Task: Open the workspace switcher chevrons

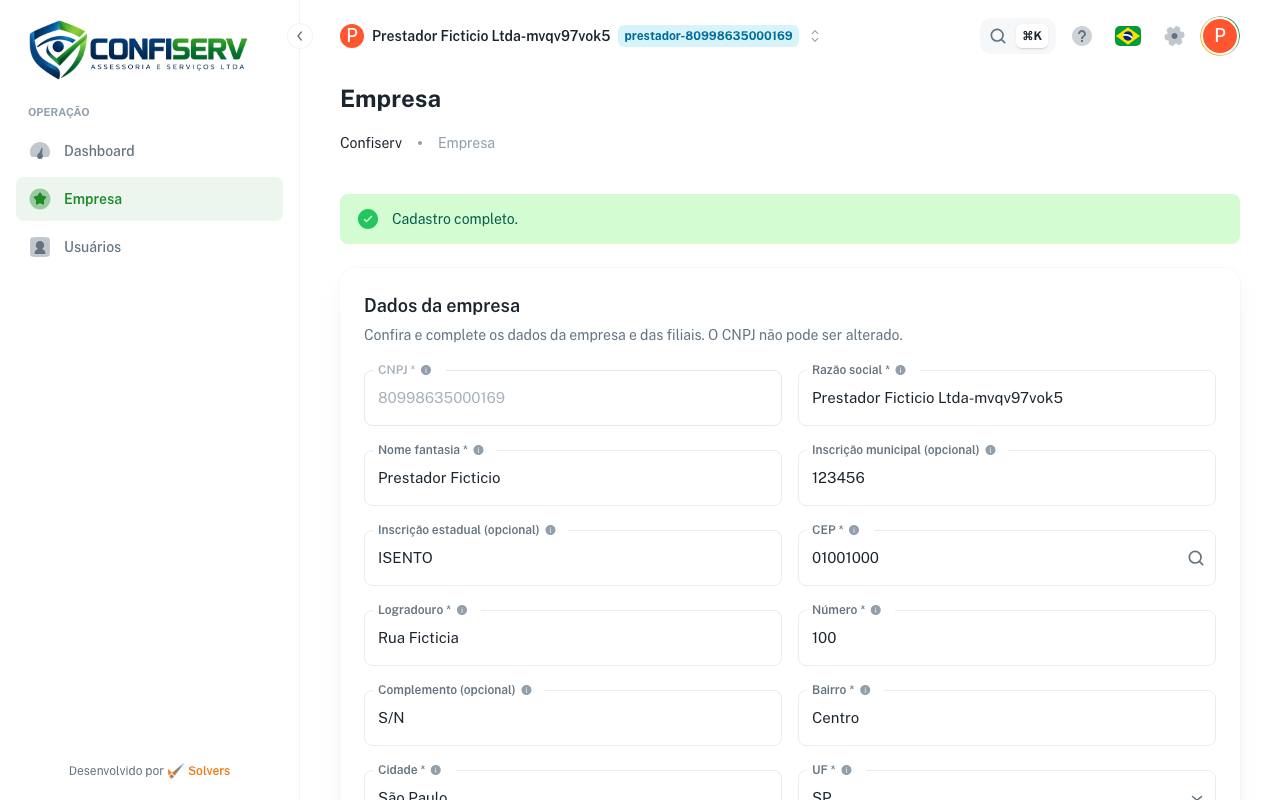Action: [815, 36]
